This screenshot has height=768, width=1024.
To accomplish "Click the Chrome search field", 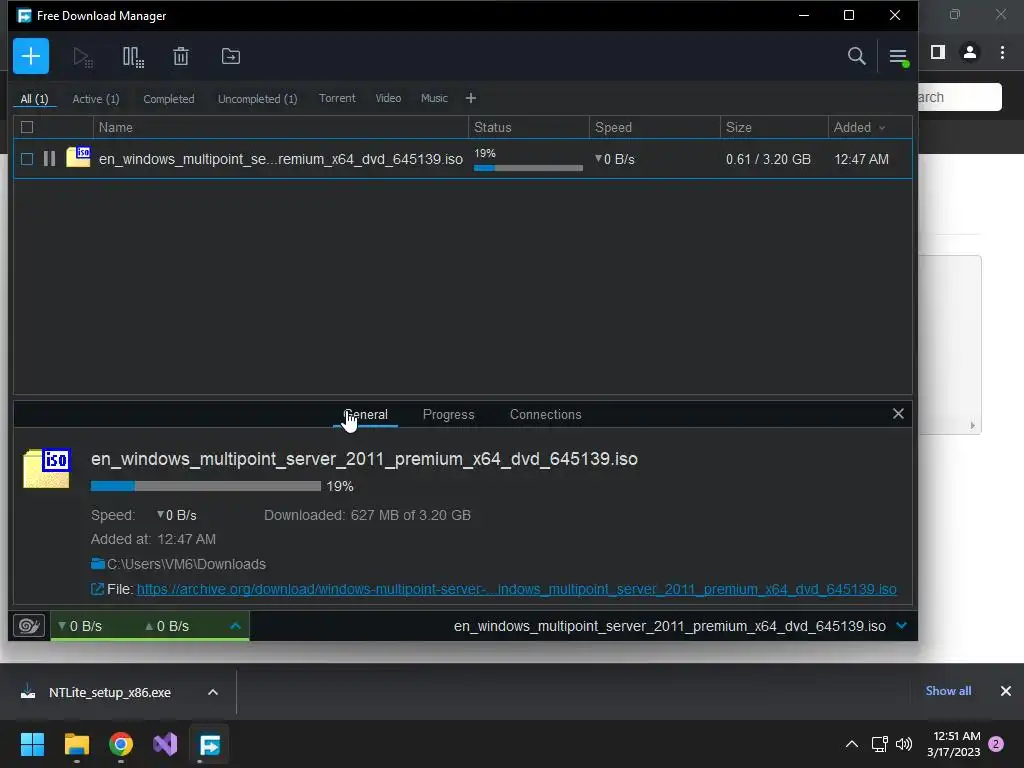I will point(960,97).
